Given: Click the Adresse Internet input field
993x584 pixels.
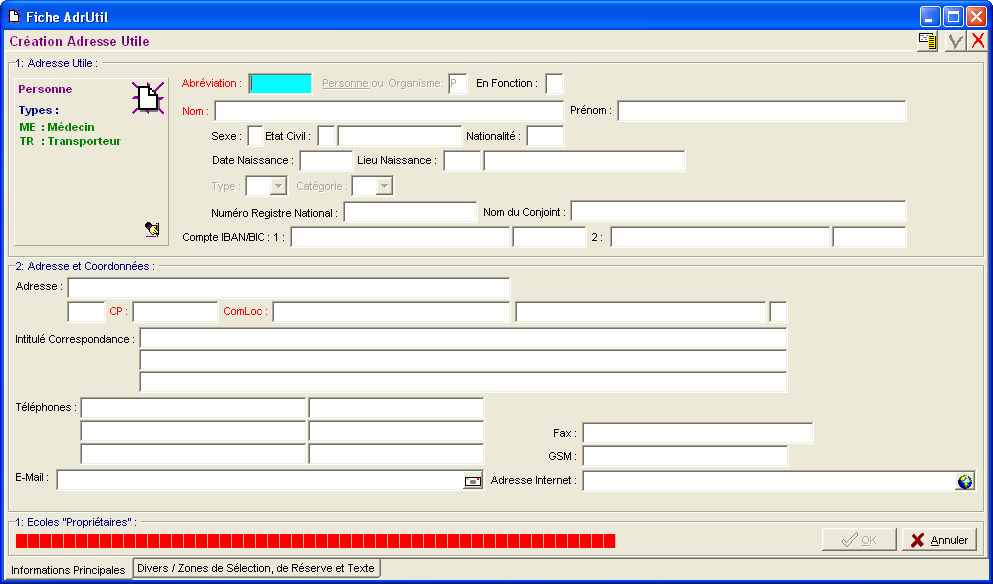Looking at the screenshot, I should click(x=769, y=481).
